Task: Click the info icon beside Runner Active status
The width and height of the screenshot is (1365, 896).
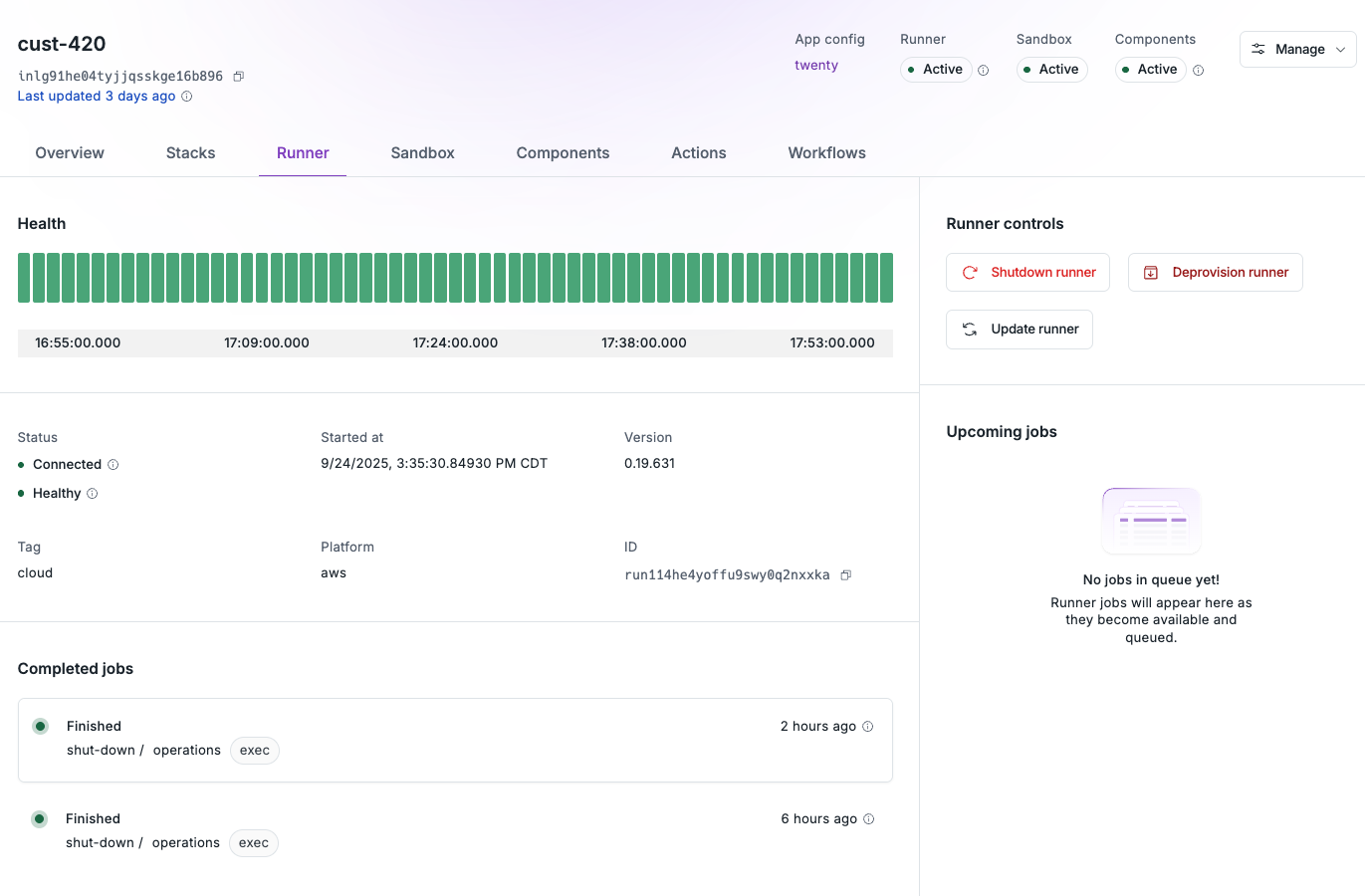Action: click(x=986, y=70)
